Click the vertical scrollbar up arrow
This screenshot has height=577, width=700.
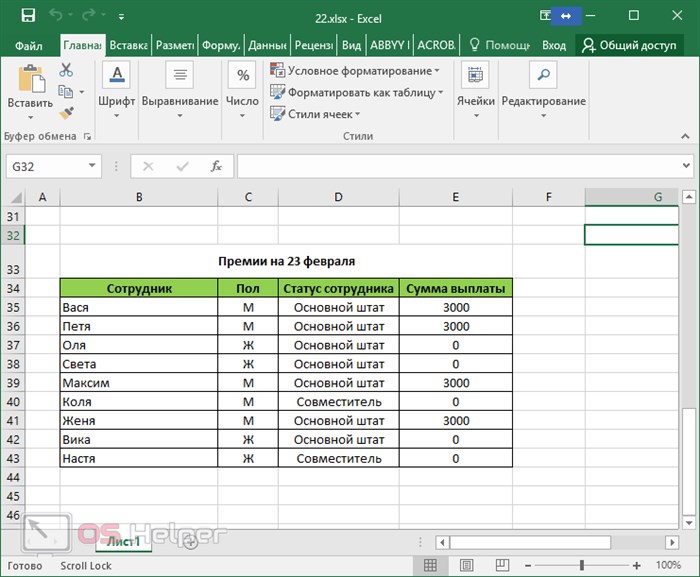[689, 197]
